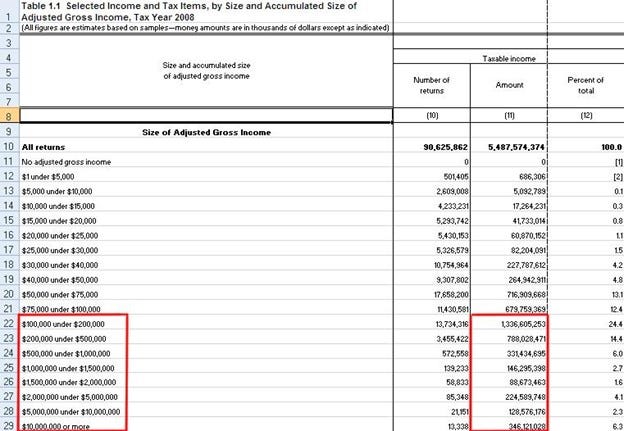The height and width of the screenshot is (431, 624).
Task: Click the 'Percent of total' column header
Action: 585,85
